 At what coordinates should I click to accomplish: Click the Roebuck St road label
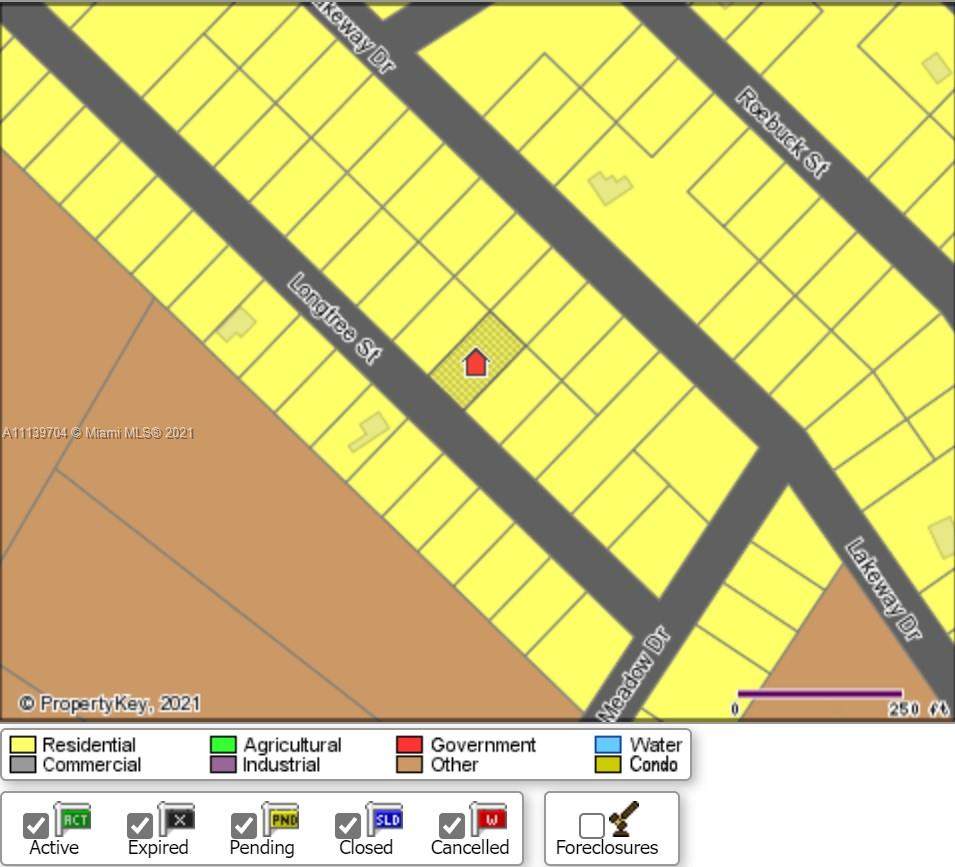(783, 132)
